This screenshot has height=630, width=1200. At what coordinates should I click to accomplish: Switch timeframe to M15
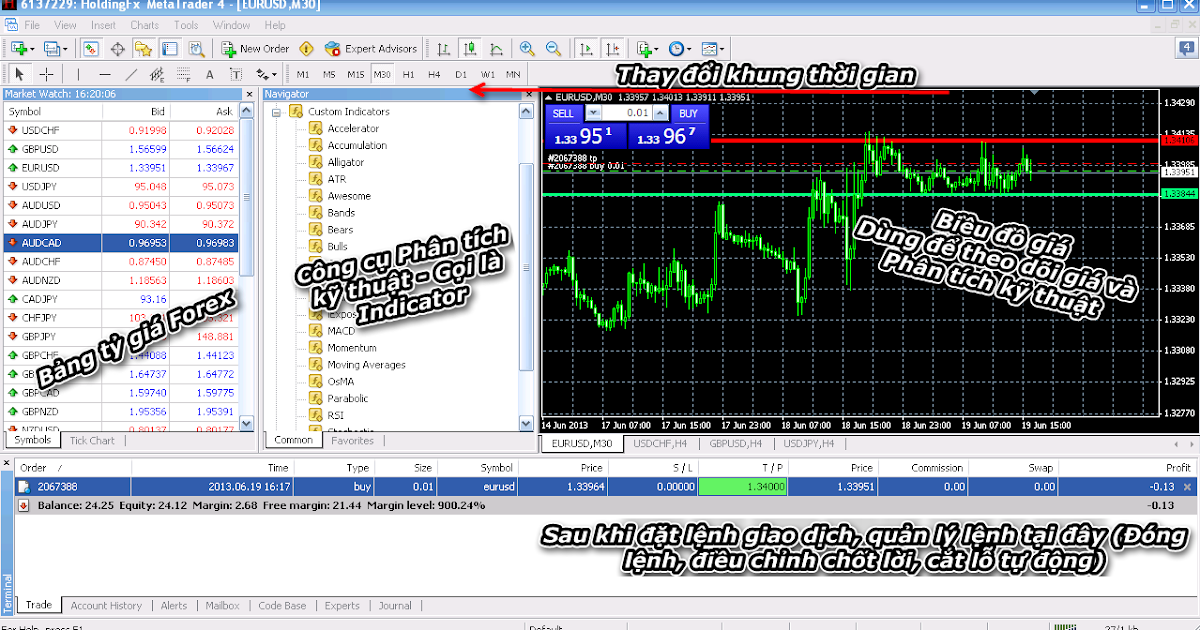(356, 74)
